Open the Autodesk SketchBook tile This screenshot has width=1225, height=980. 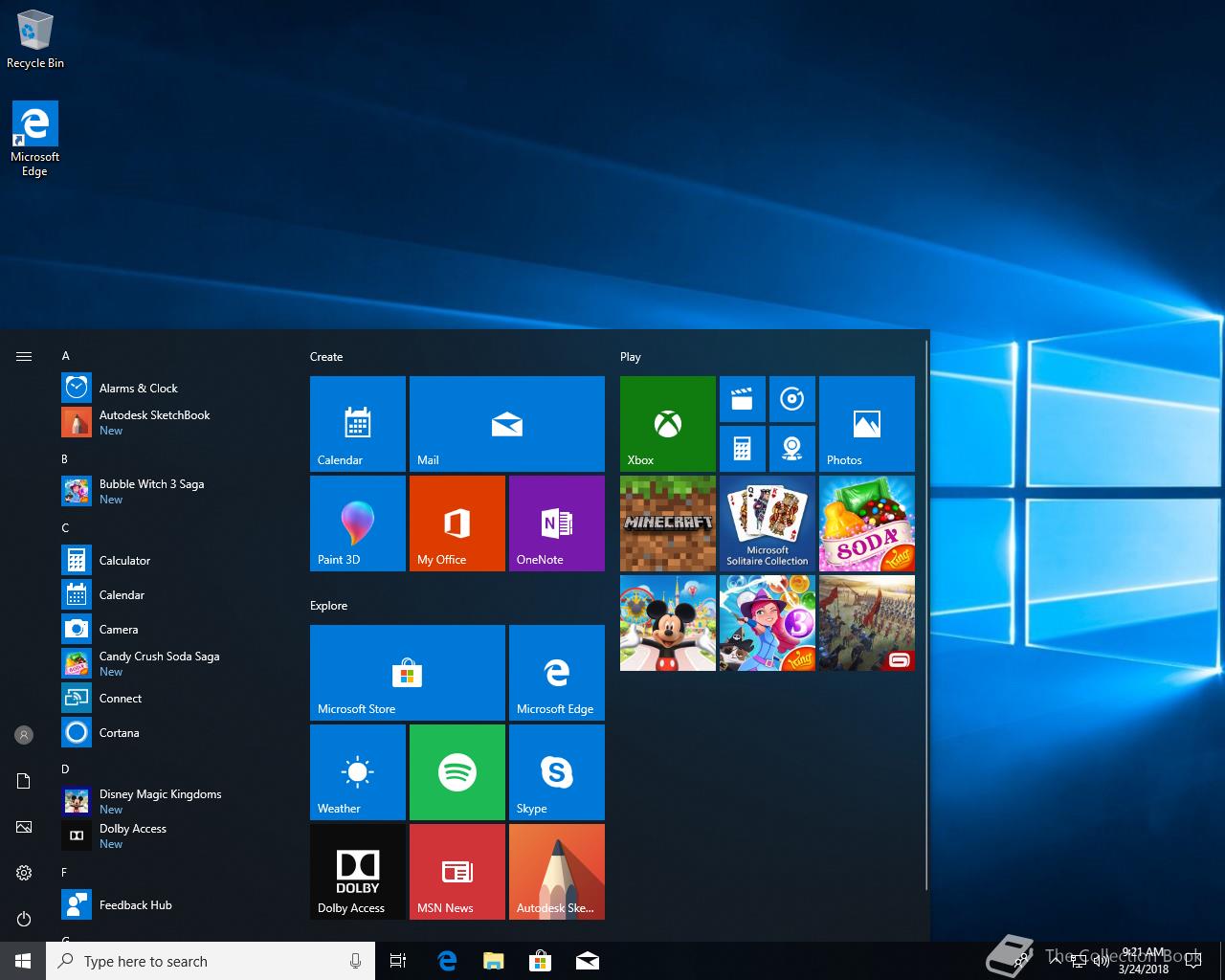click(x=557, y=872)
